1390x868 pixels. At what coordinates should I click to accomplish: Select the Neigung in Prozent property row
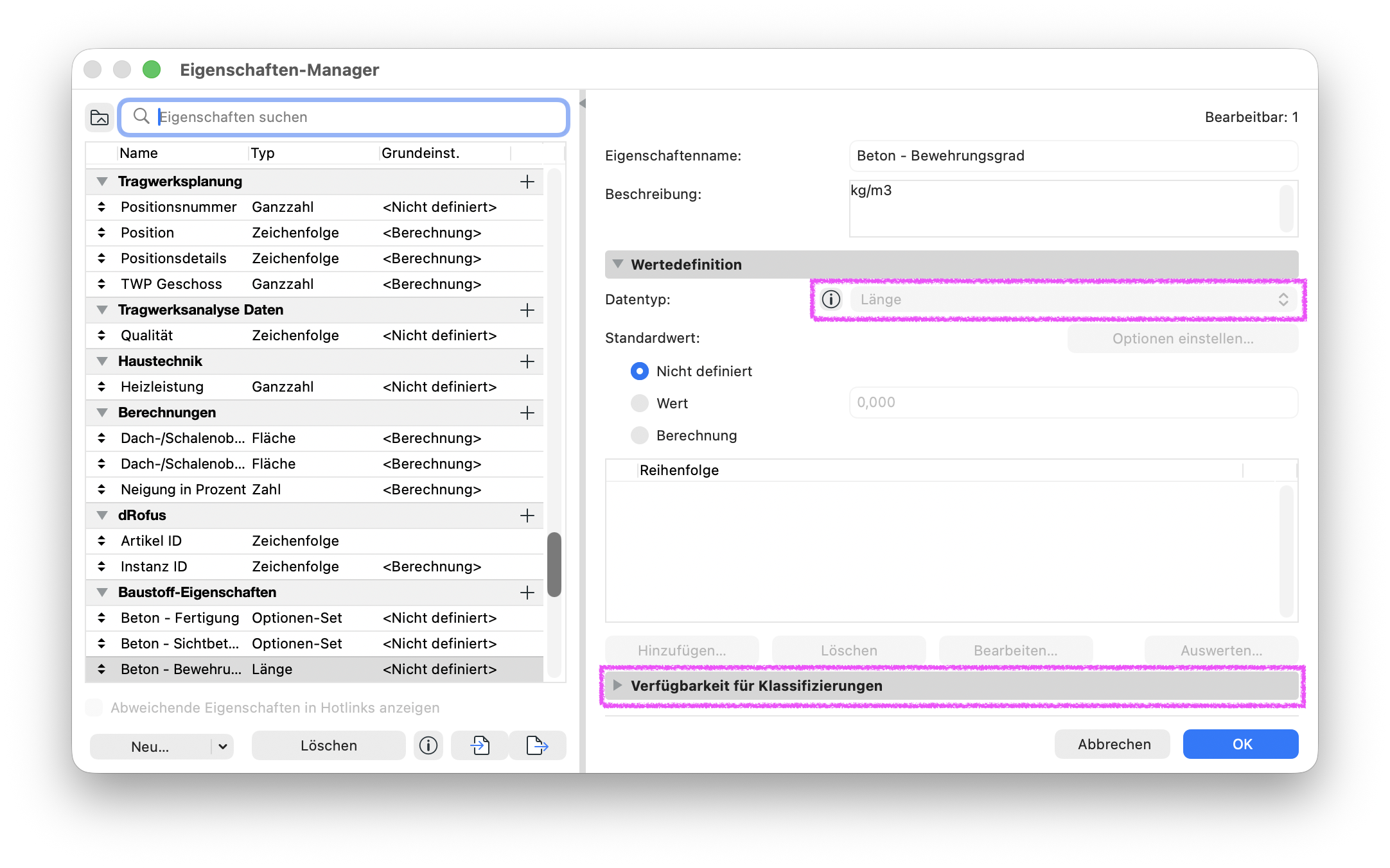[315, 489]
